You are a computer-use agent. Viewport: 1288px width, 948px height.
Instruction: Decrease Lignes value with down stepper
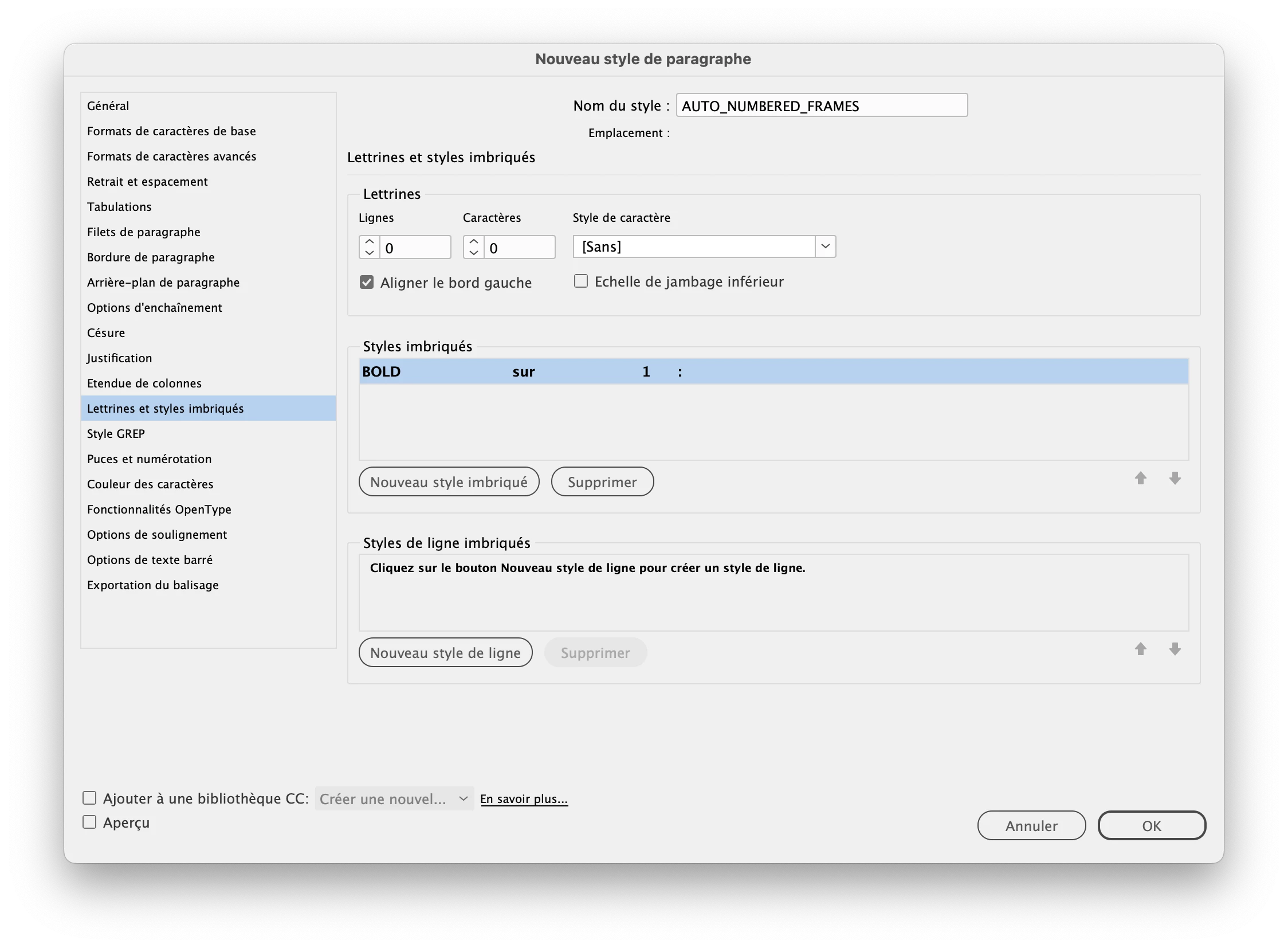pyautogui.click(x=370, y=253)
